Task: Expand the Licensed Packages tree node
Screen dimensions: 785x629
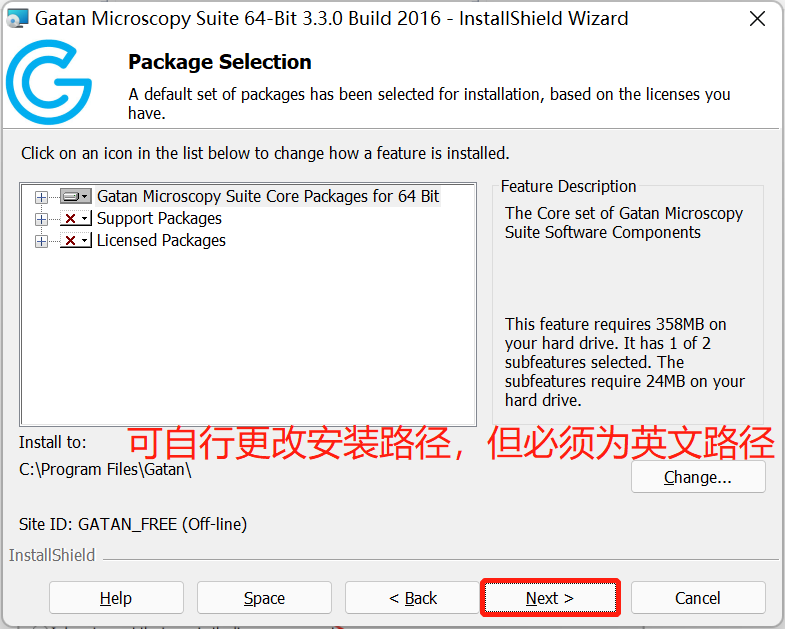Action: coord(42,241)
